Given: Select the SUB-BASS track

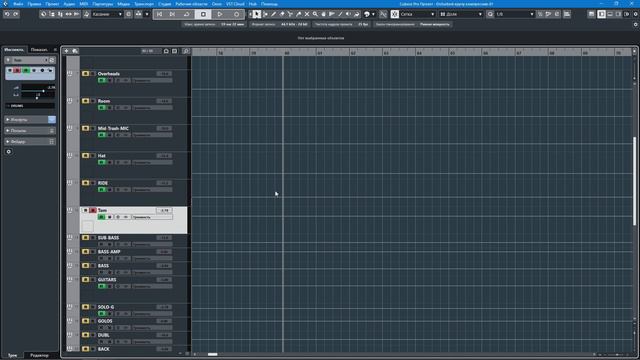Looking at the screenshot, I should pos(109,238).
